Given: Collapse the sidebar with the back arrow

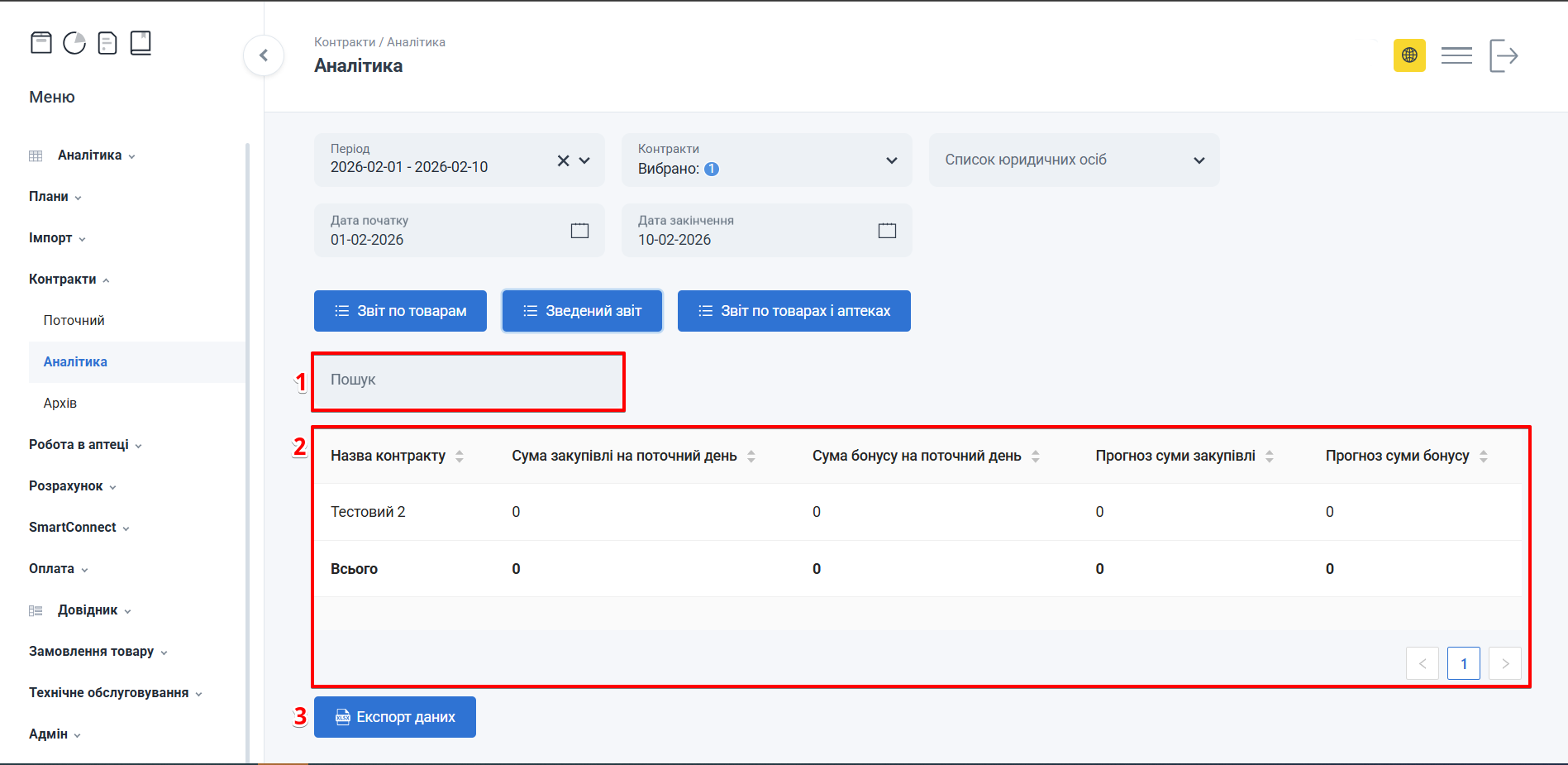Looking at the screenshot, I should point(264,55).
